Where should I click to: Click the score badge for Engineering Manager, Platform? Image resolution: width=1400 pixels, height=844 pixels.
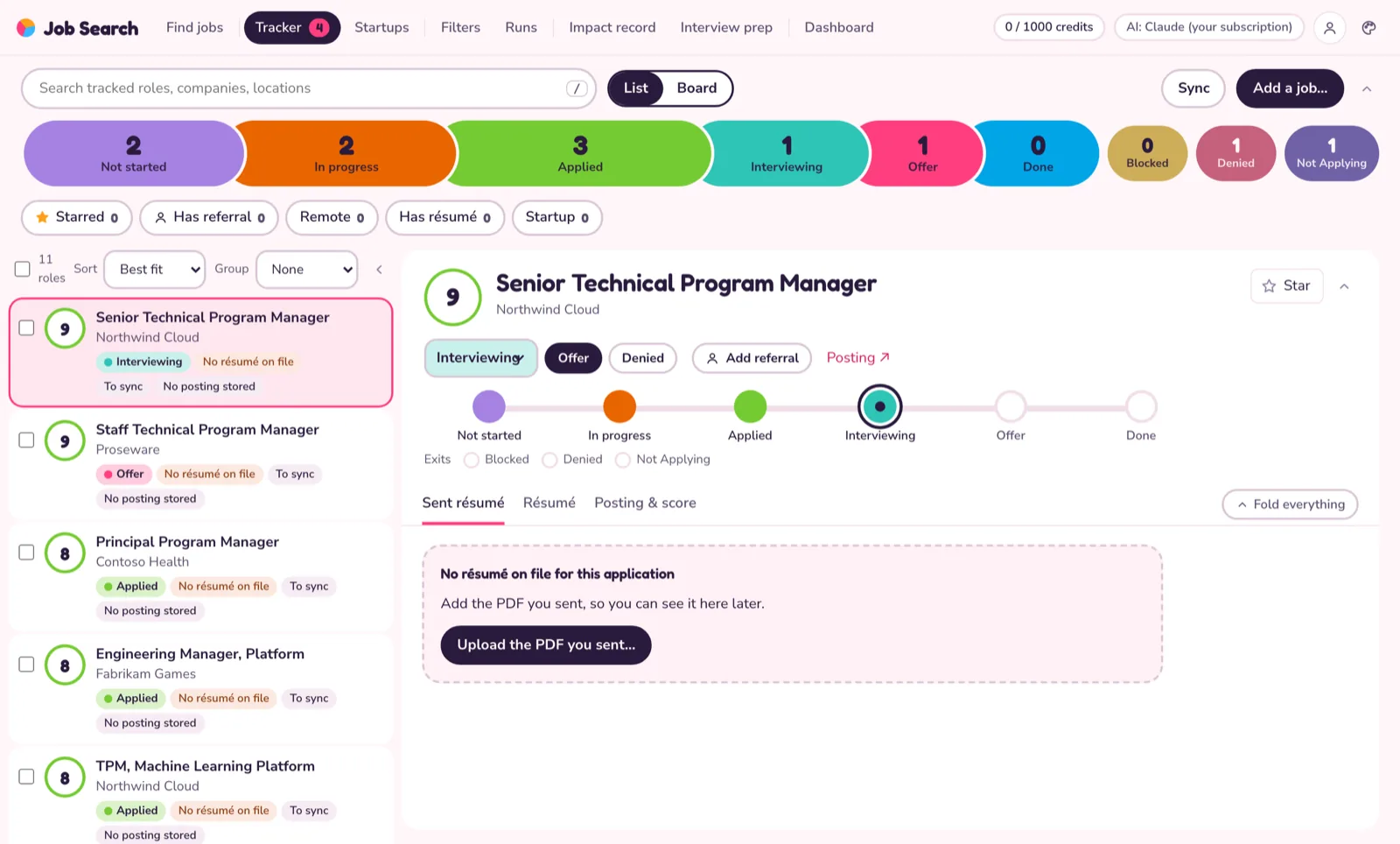(x=65, y=665)
